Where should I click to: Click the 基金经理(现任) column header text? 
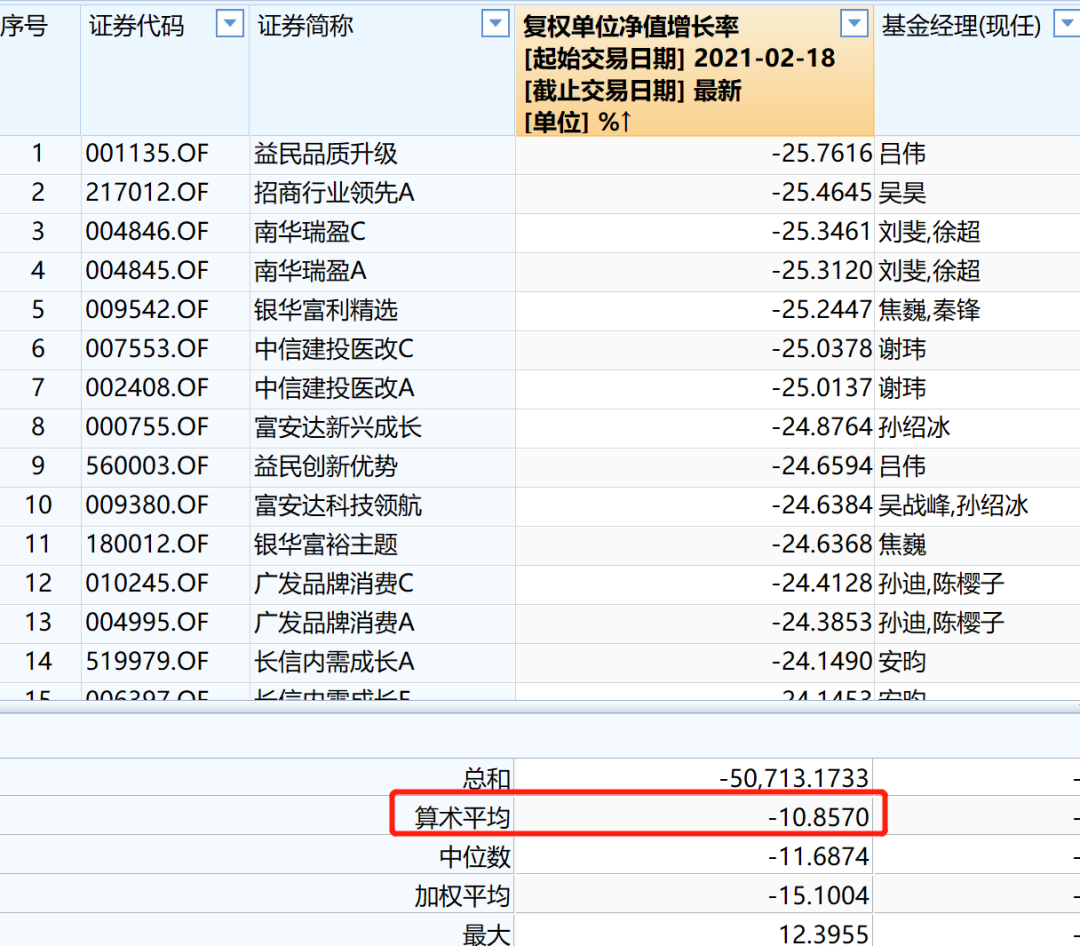pyautogui.click(x=962, y=26)
